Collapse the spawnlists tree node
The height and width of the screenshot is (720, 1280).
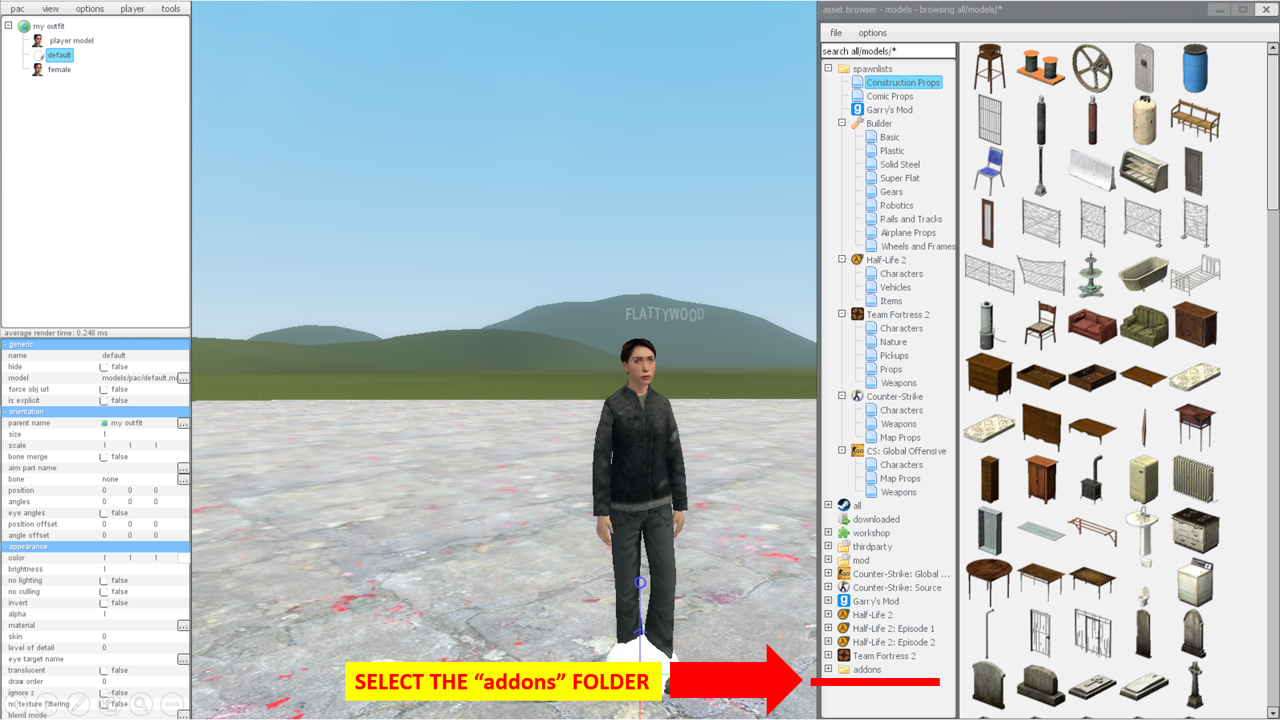click(828, 69)
